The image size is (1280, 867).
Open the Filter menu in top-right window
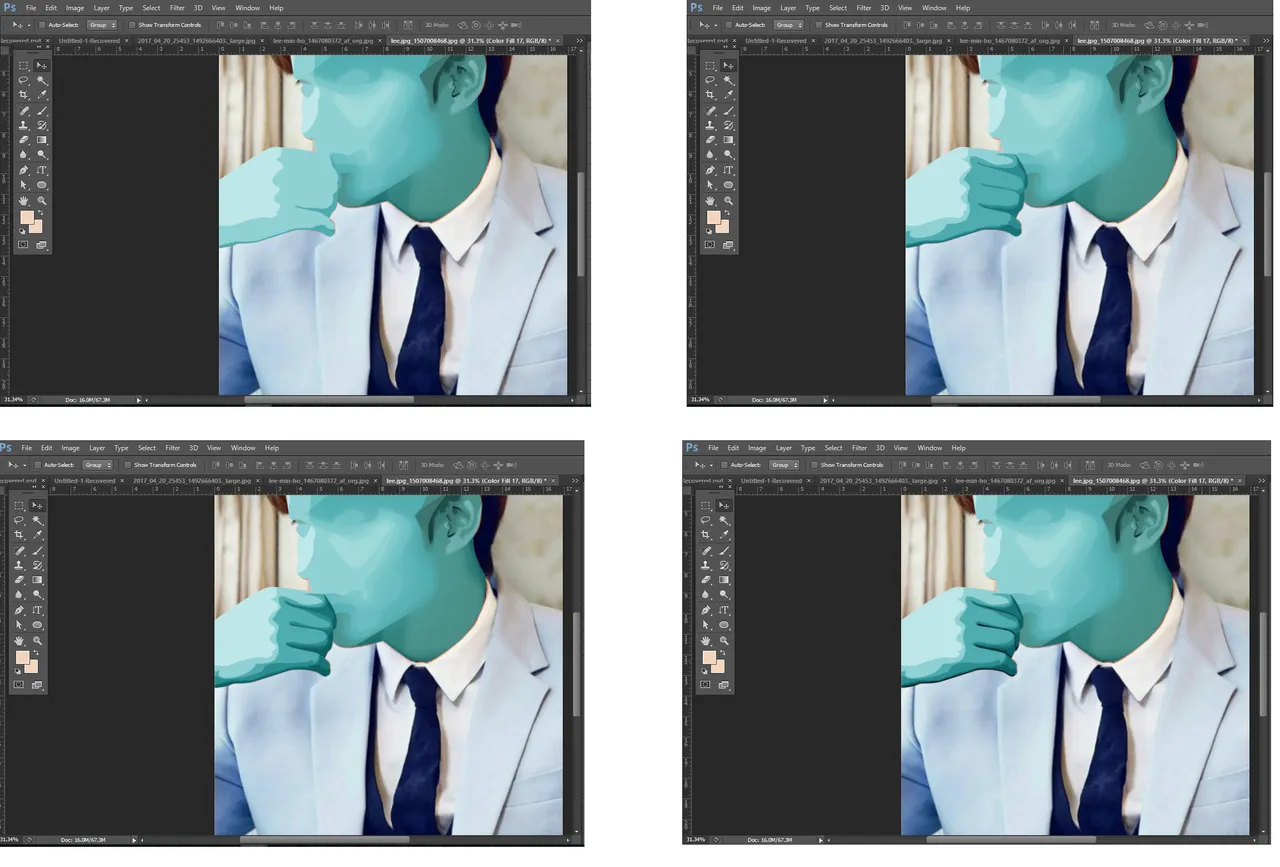pos(864,8)
